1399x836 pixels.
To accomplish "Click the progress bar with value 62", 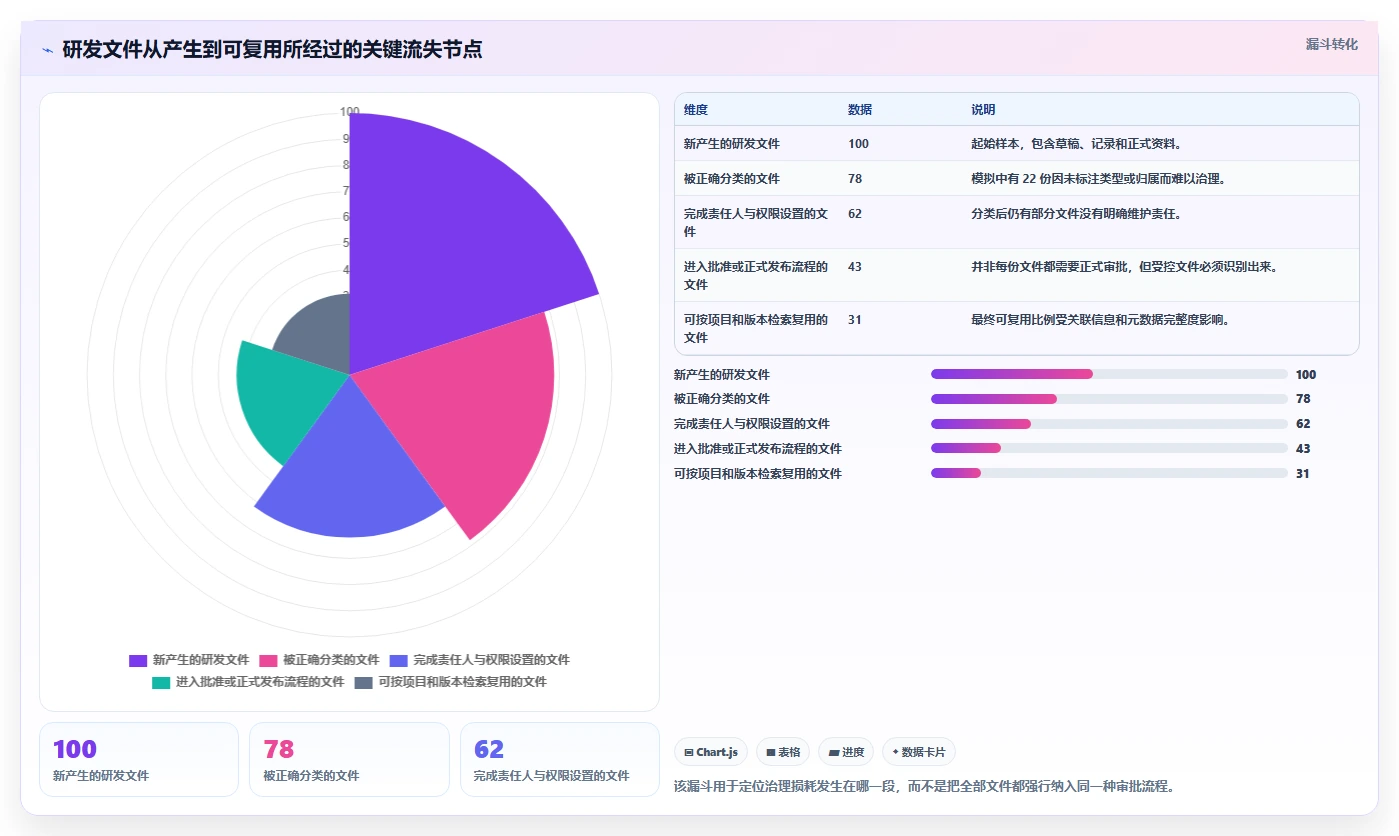I will [x=1109, y=424].
